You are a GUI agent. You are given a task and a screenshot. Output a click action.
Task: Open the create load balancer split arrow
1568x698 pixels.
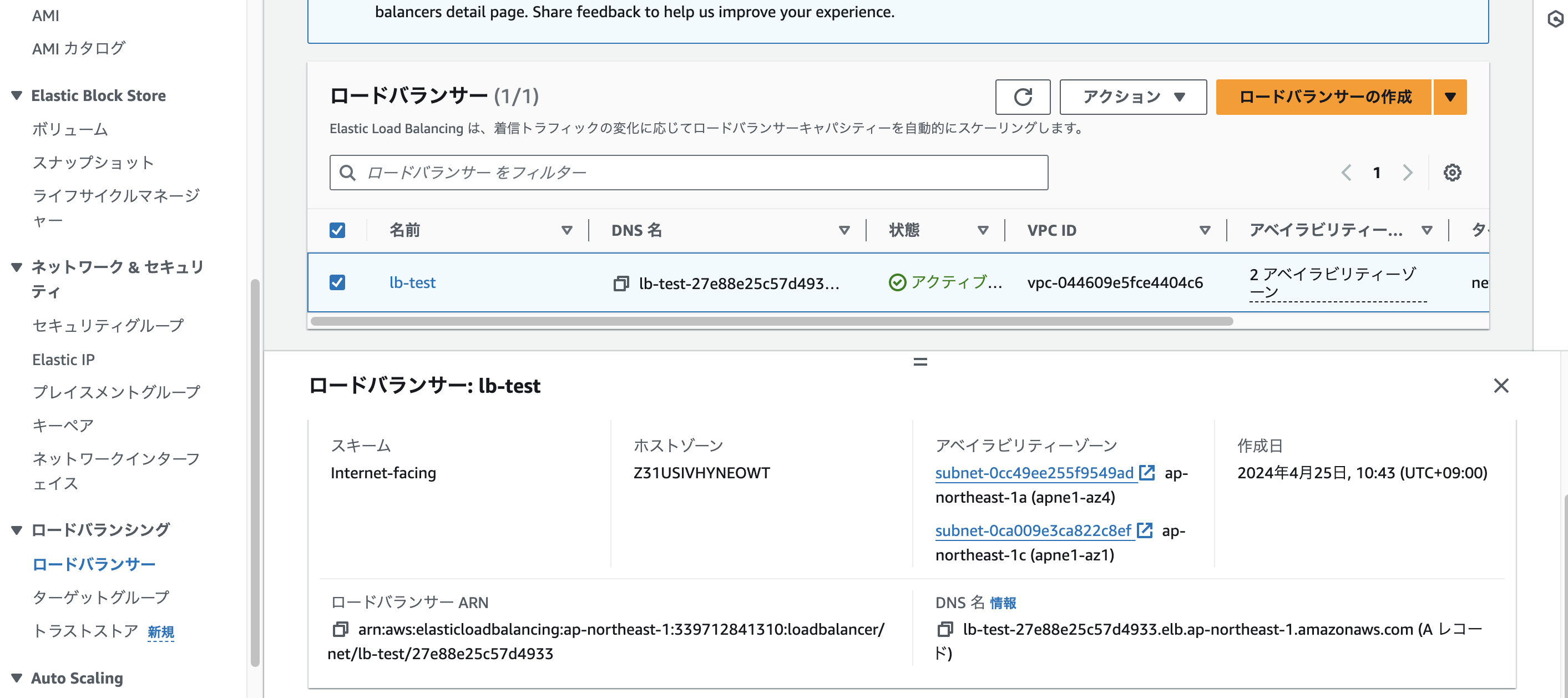click(1450, 97)
